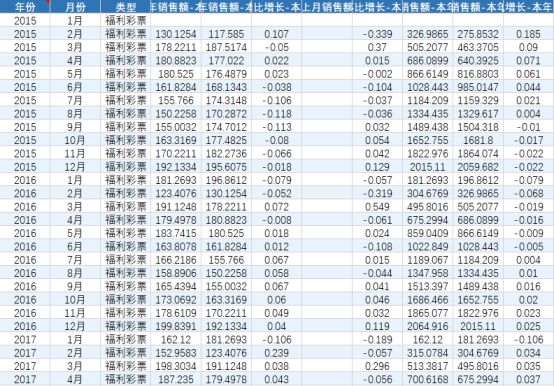Click the 275.8532 cell

click(x=478, y=34)
